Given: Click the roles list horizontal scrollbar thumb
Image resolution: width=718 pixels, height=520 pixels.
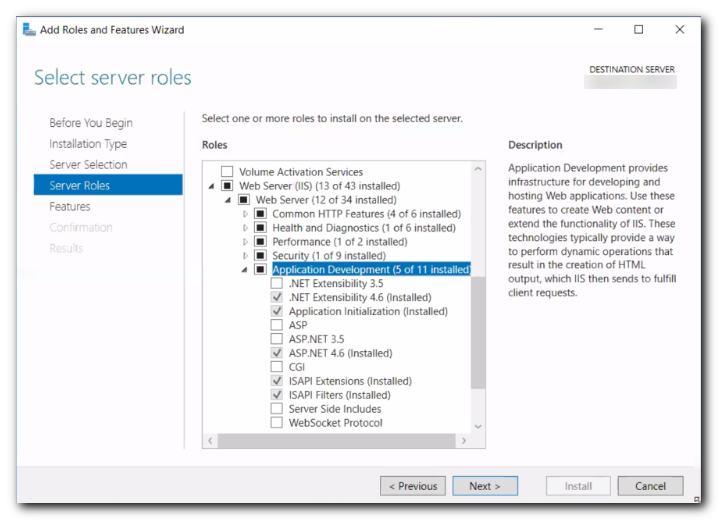Looking at the screenshot, I should [337, 441].
